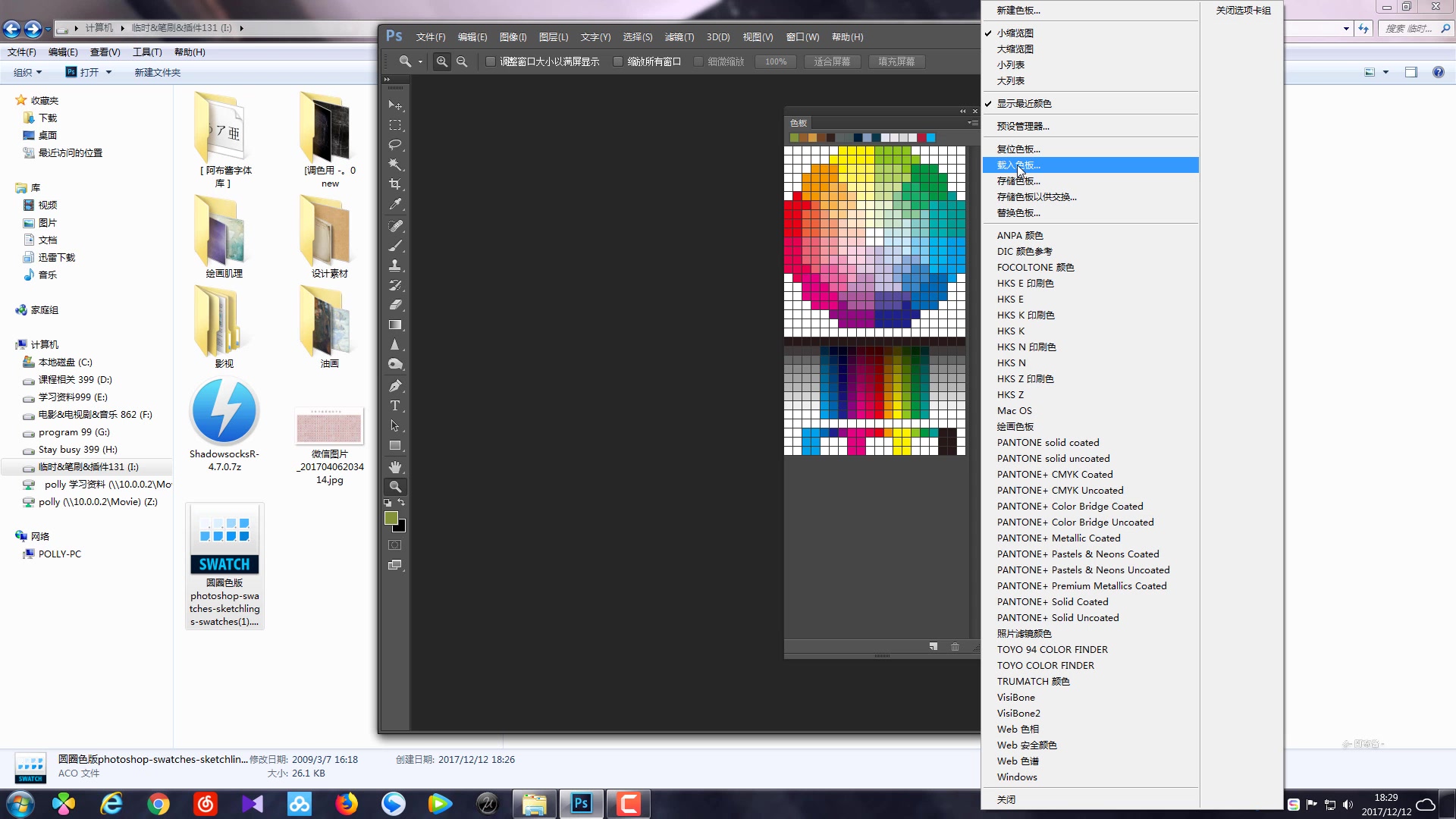This screenshot has height=819, width=1456.
Task: Open Firefox from Windows taskbar
Action: coord(347,804)
